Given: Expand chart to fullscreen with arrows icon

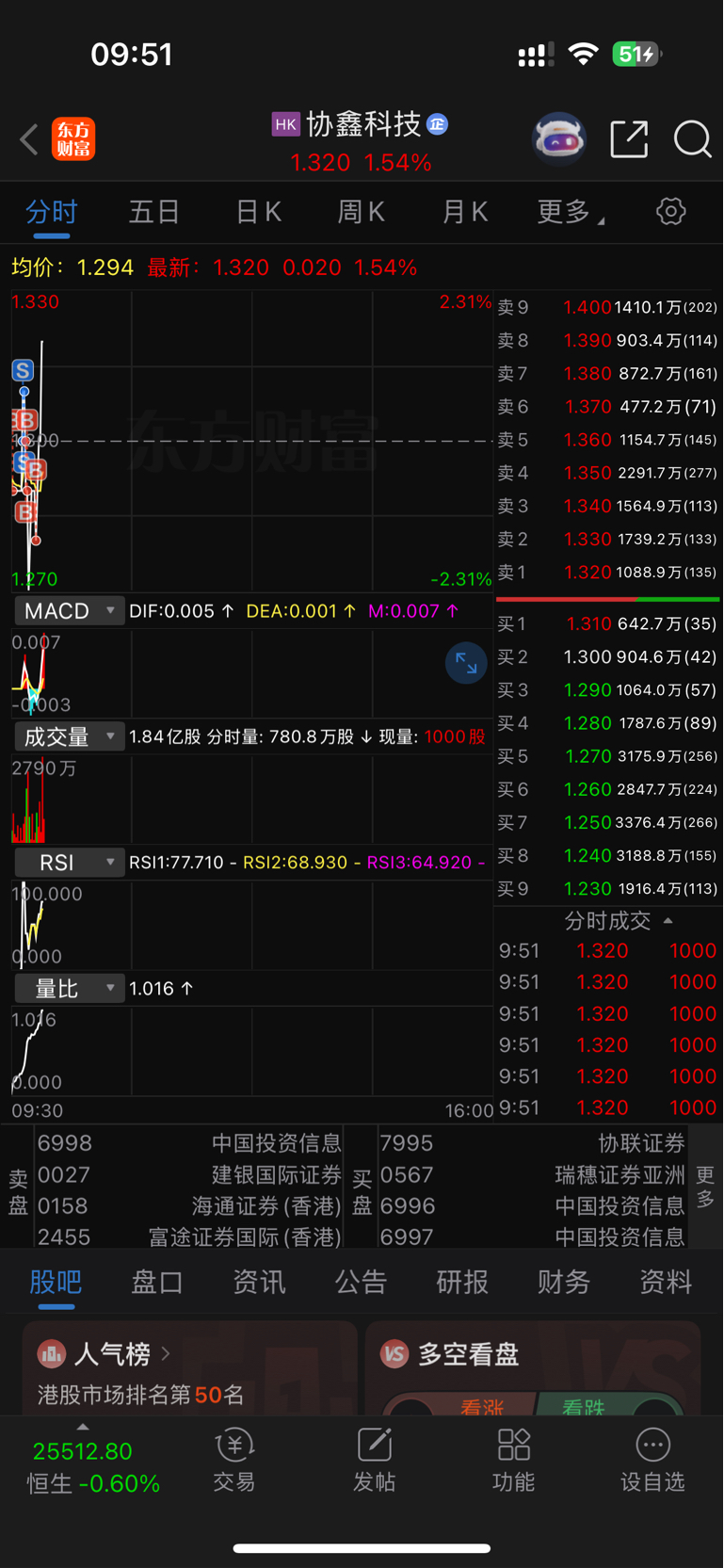Looking at the screenshot, I should 466,663.
